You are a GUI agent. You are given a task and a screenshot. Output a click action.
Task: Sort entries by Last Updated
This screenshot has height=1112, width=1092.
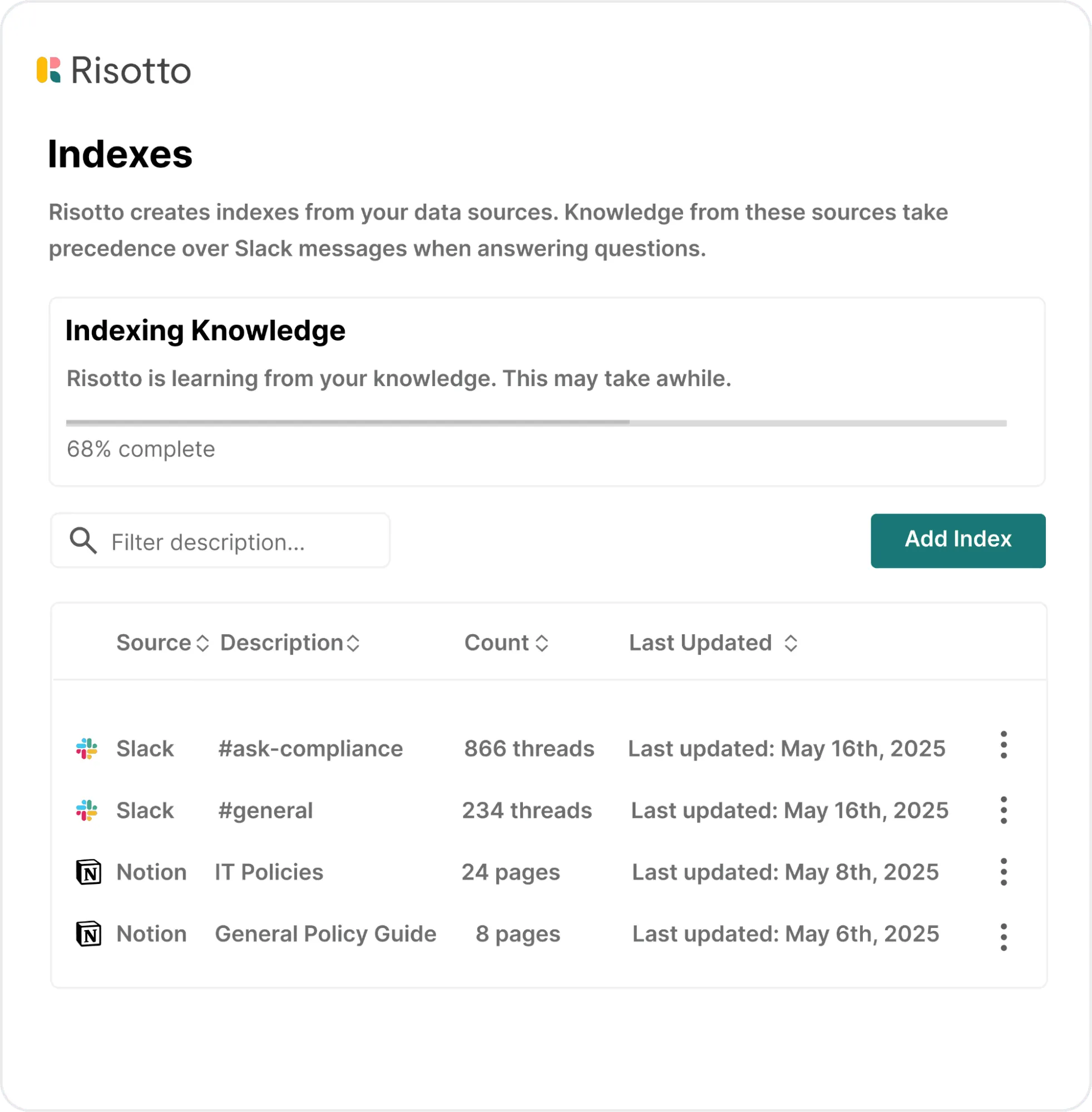792,643
